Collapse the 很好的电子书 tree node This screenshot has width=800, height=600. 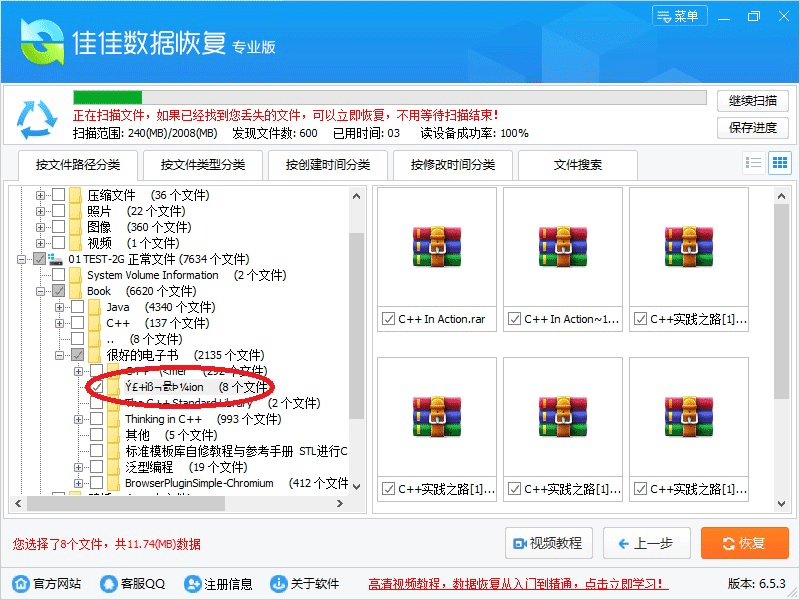[x=59, y=355]
